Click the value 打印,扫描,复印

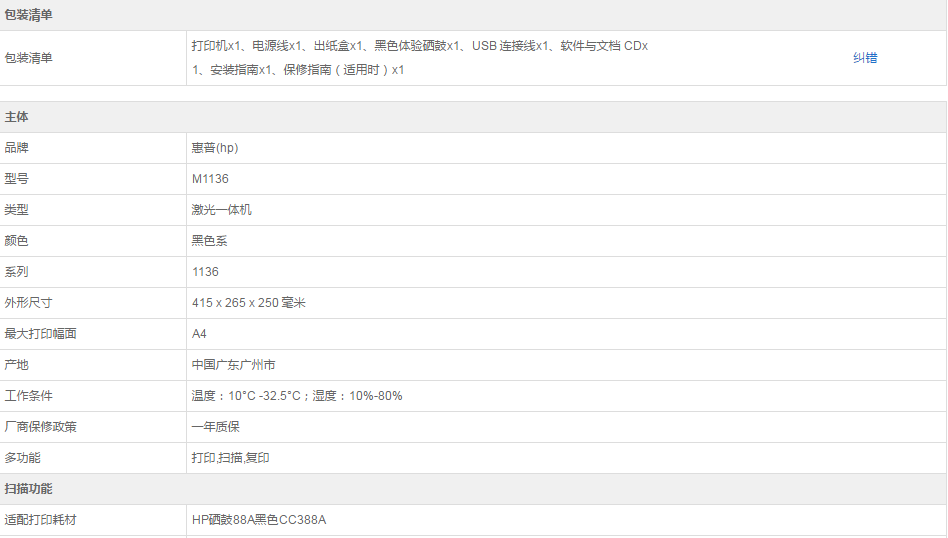tap(230, 458)
